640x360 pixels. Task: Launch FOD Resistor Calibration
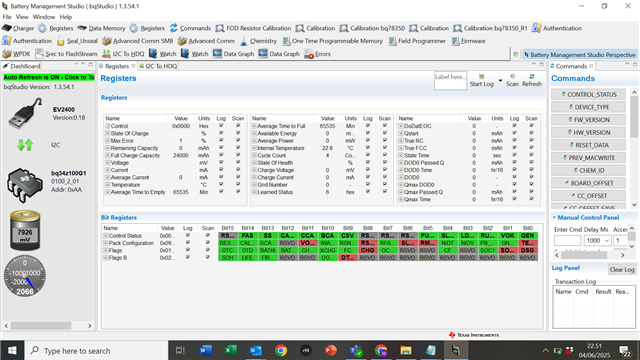[253, 28]
